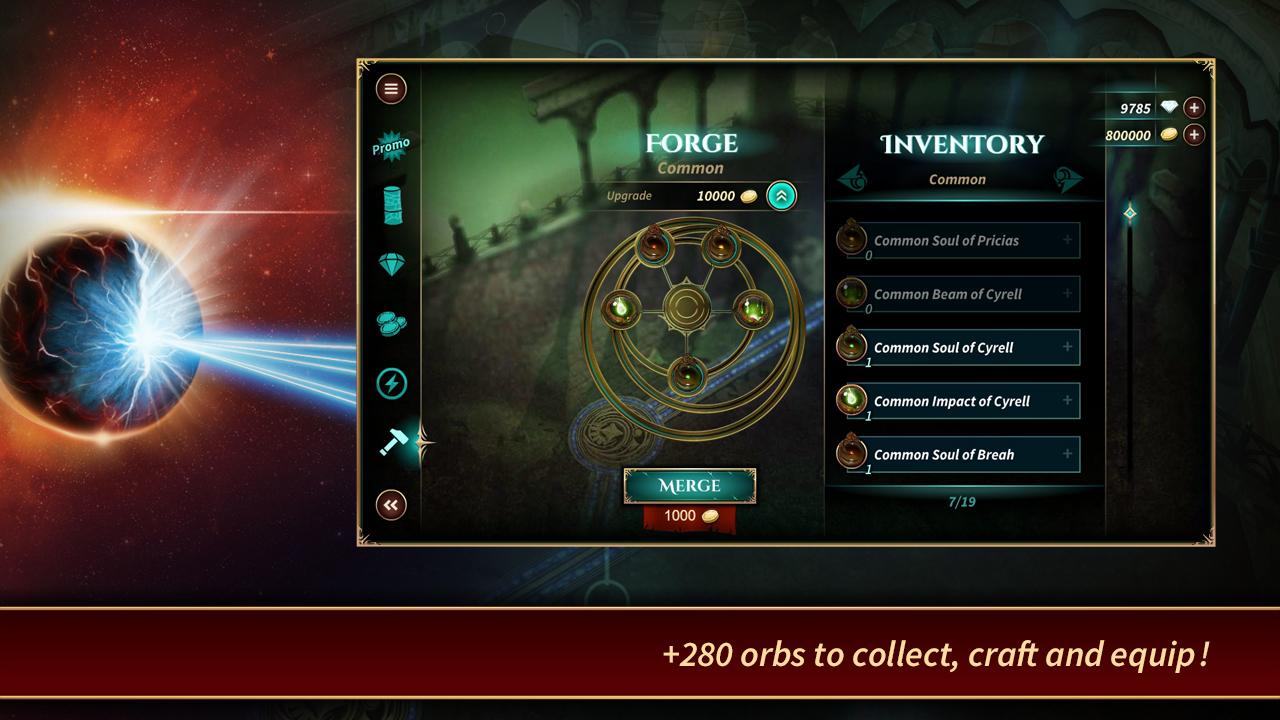Screen dimensions: 1280x720
Task: Select the forge hammer icon
Action: tap(392, 441)
